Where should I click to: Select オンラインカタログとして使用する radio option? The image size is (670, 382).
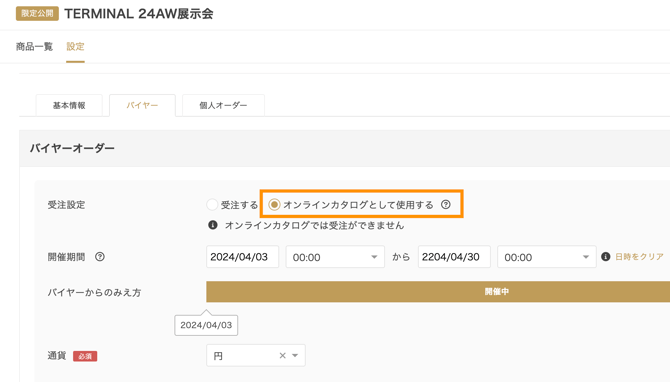274,205
